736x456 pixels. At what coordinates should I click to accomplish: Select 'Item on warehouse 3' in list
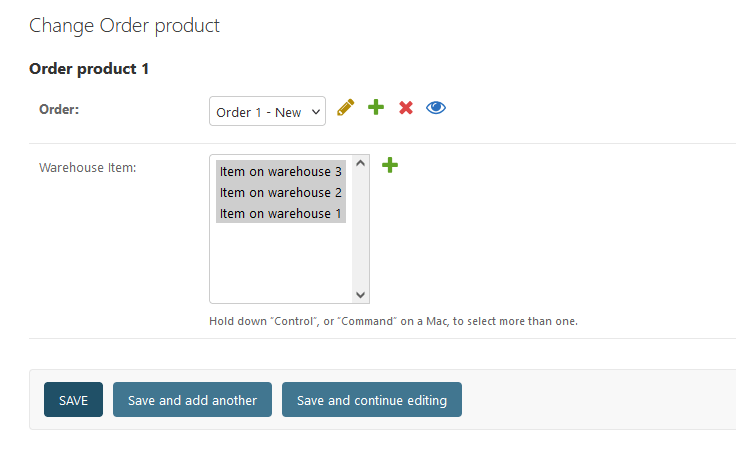click(281, 171)
